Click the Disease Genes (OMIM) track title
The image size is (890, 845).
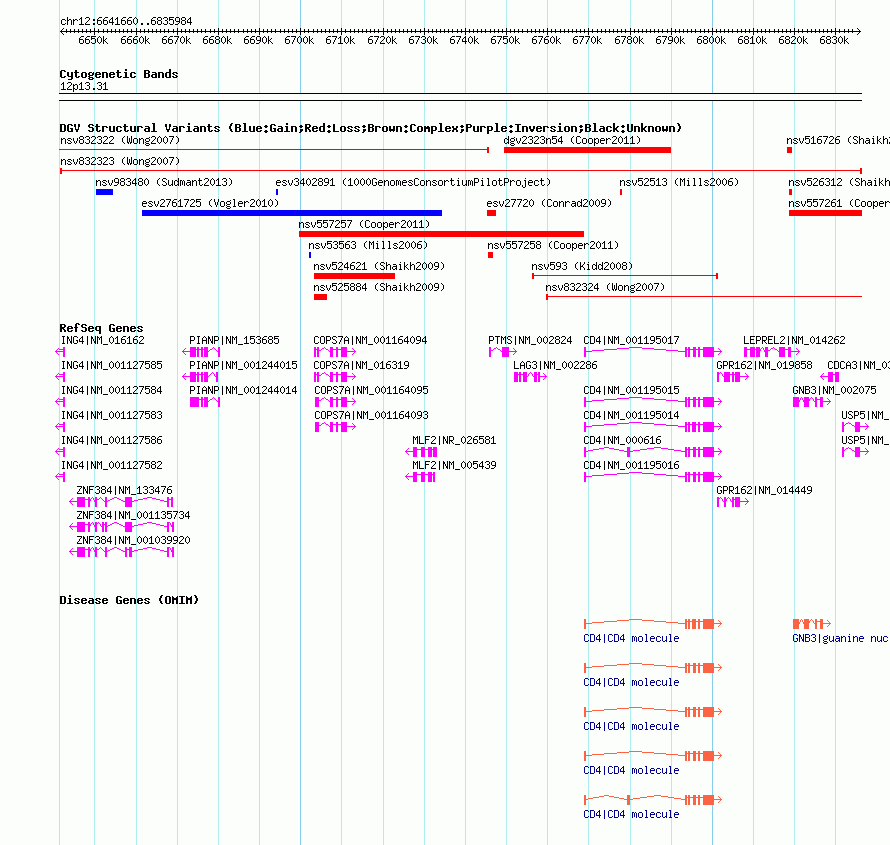click(x=129, y=600)
